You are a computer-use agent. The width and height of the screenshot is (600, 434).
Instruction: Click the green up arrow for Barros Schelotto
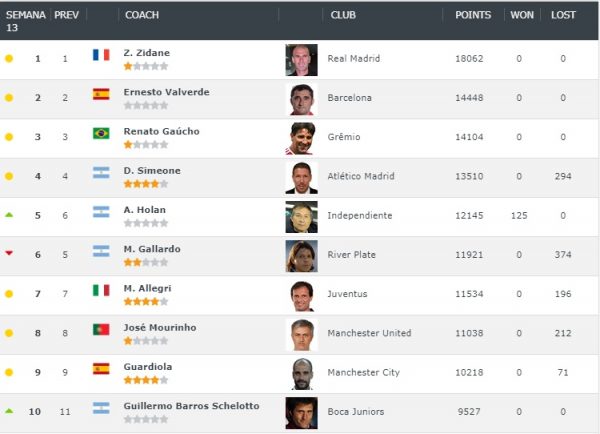(9, 410)
